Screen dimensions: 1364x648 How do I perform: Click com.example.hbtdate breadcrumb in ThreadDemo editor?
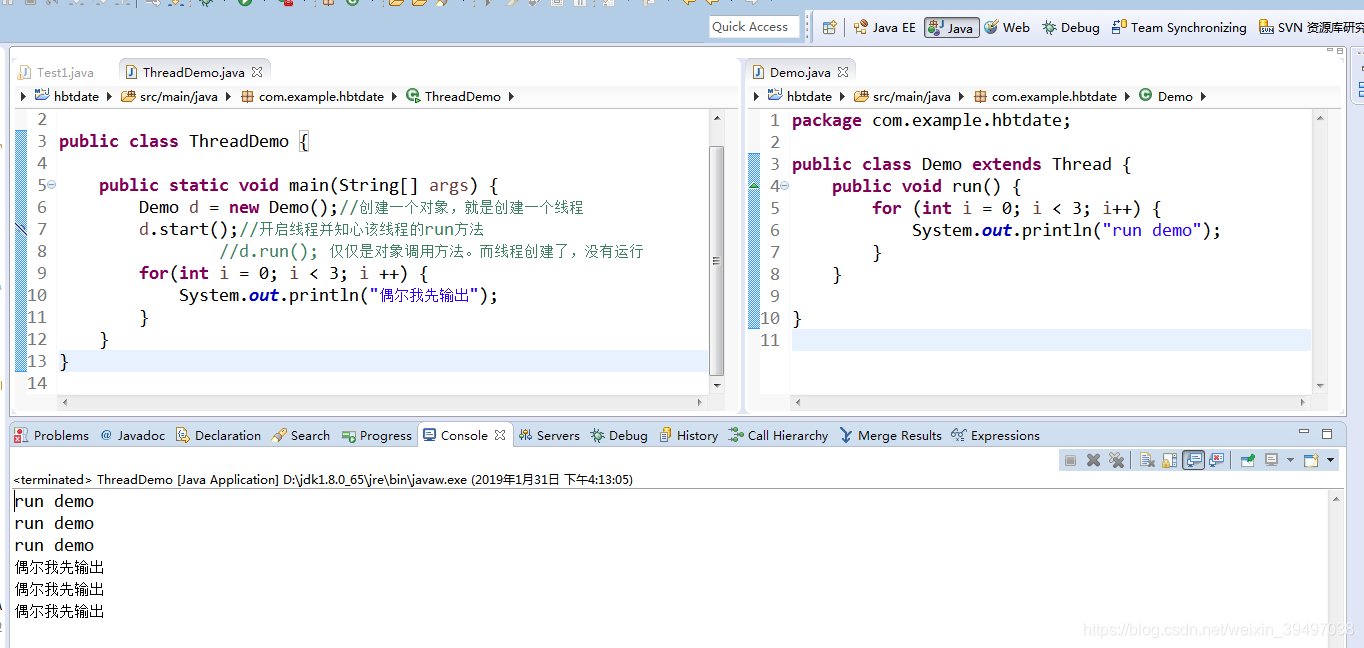pyautogui.click(x=312, y=97)
